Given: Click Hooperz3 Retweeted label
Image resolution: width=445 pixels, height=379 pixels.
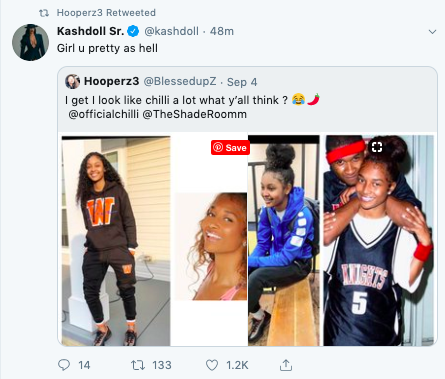Looking at the screenshot, I should coord(106,13).
